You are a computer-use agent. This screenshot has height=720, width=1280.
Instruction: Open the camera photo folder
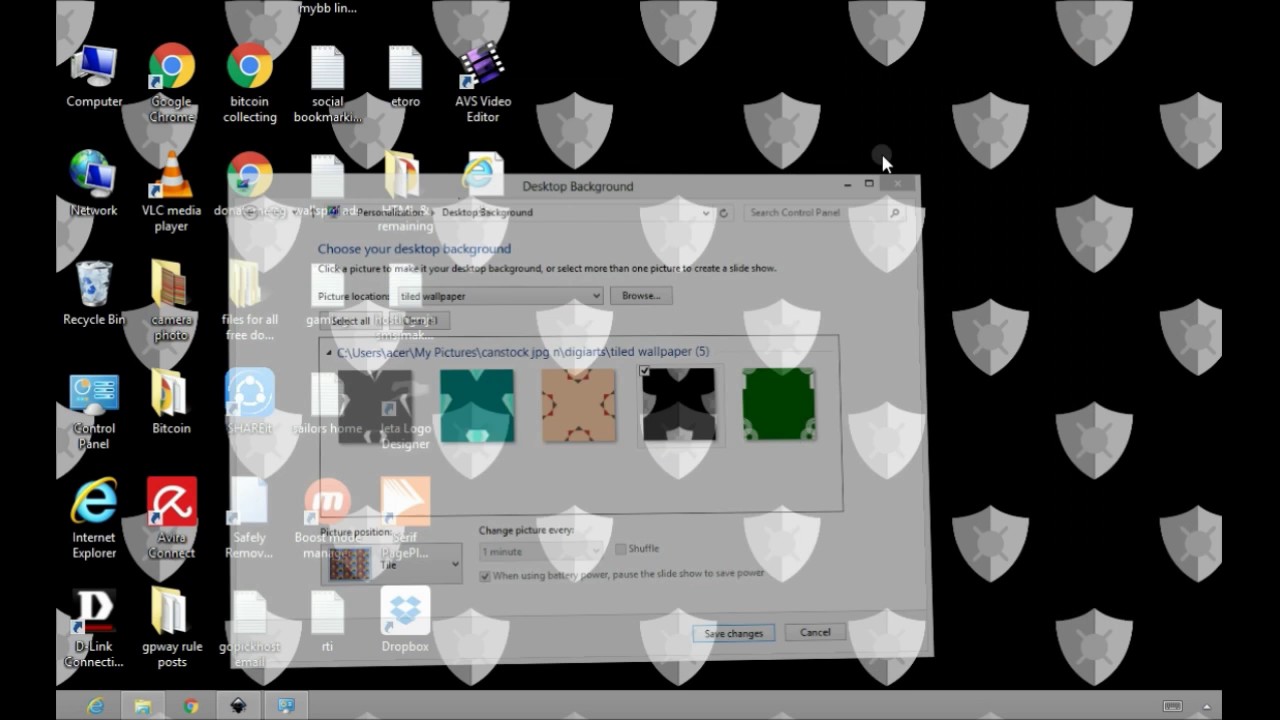(x=172, y=301)
